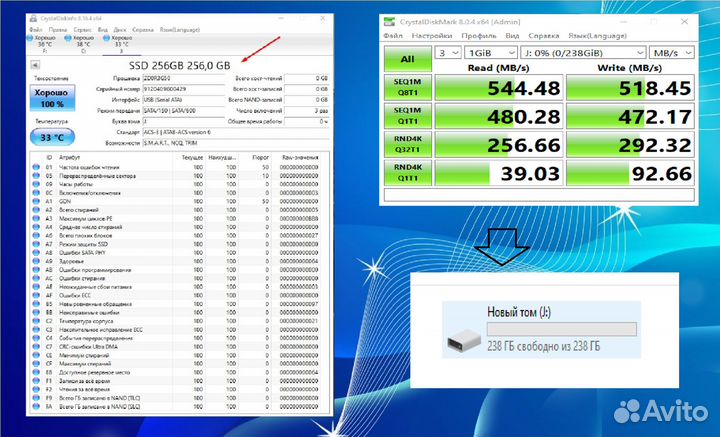Click the blue status circle for attribute AF
This screenshot has height=437, width=720.
(36, 295)
